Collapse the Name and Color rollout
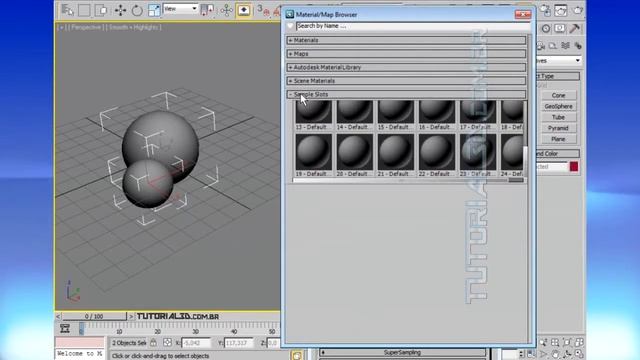 (558, 153)
